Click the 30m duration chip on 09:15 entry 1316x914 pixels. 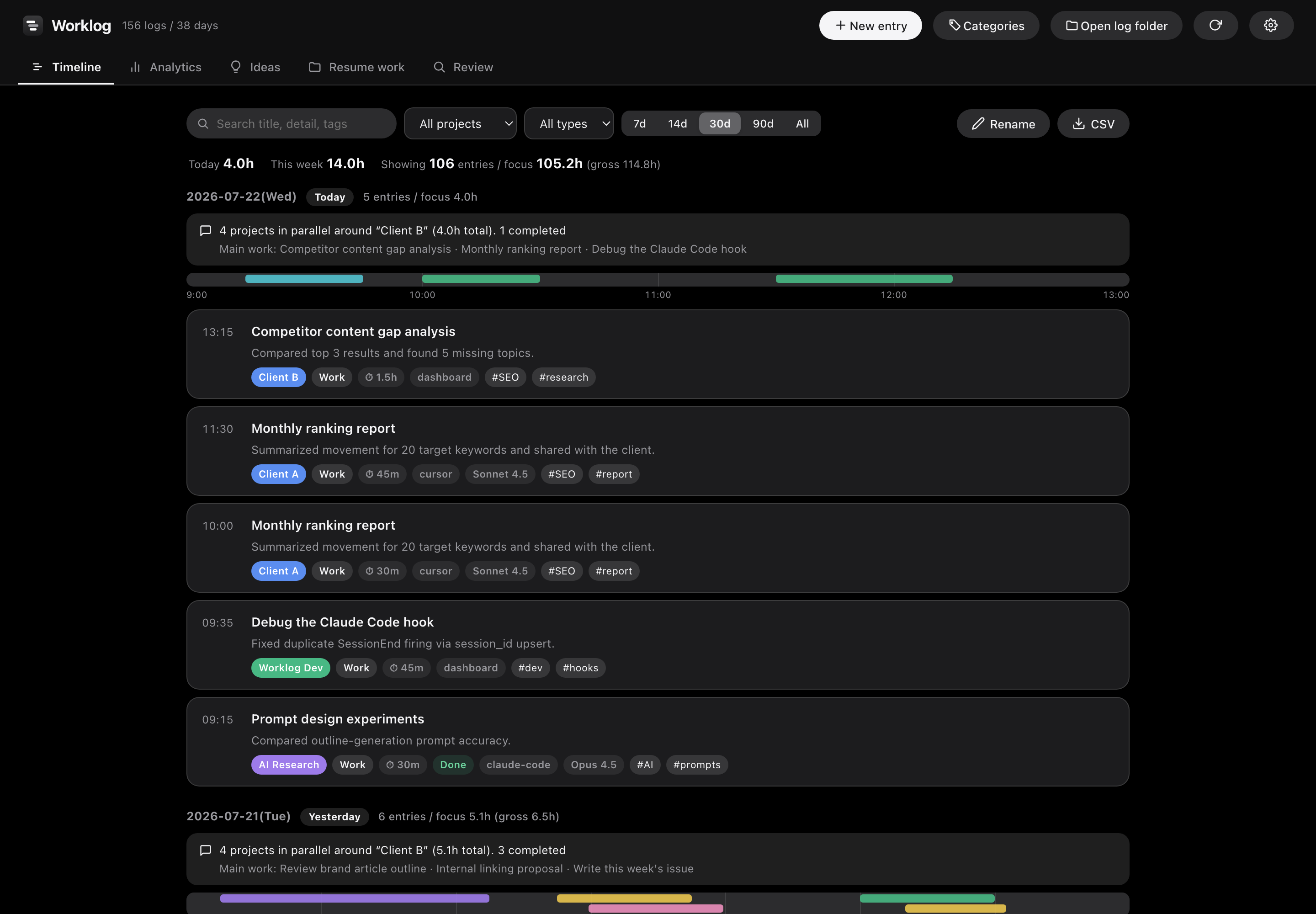(403, 765)
